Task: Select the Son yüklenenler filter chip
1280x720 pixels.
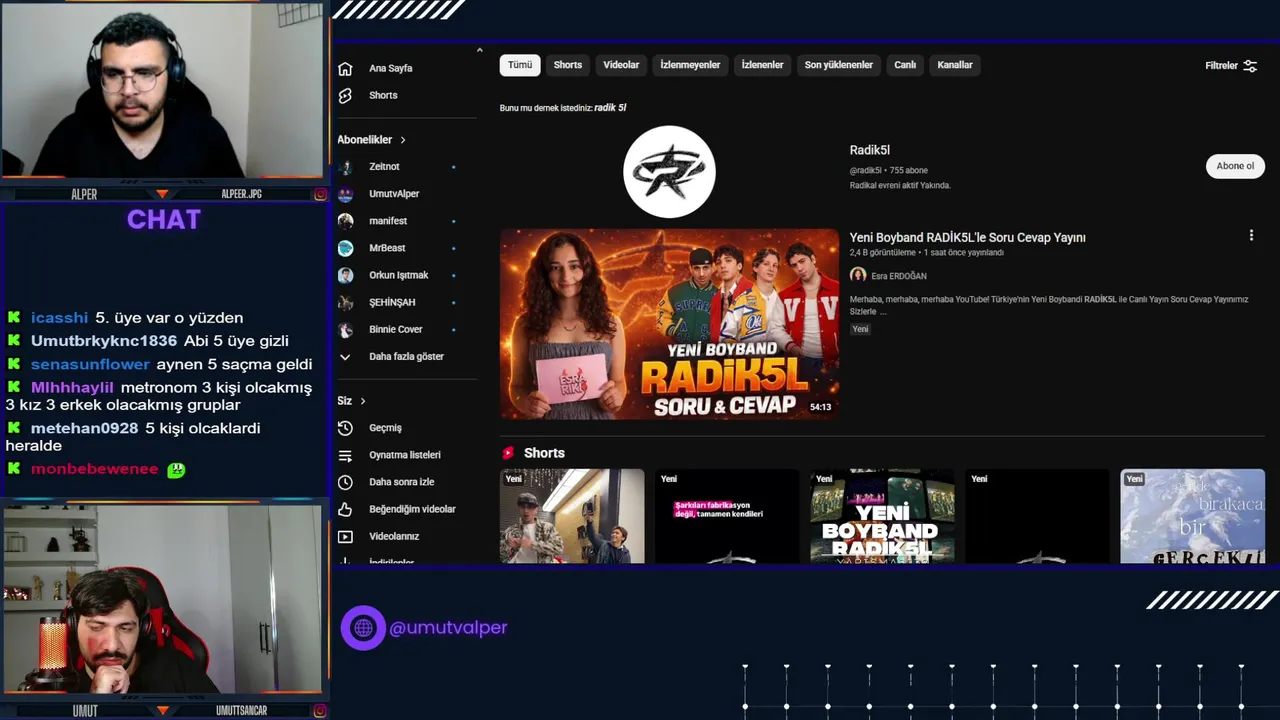Action: (839, 65)
